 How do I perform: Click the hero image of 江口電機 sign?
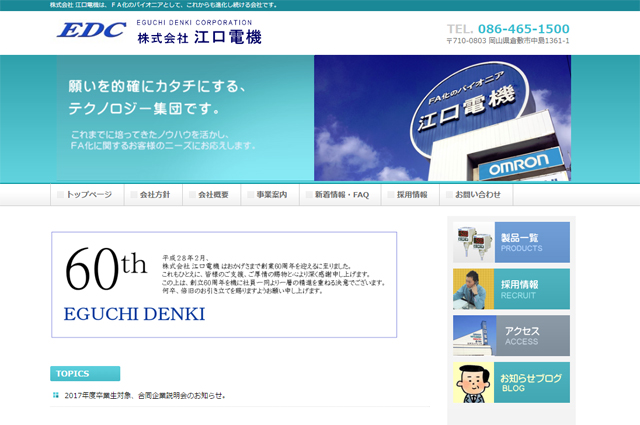click(x=442, y=118)
